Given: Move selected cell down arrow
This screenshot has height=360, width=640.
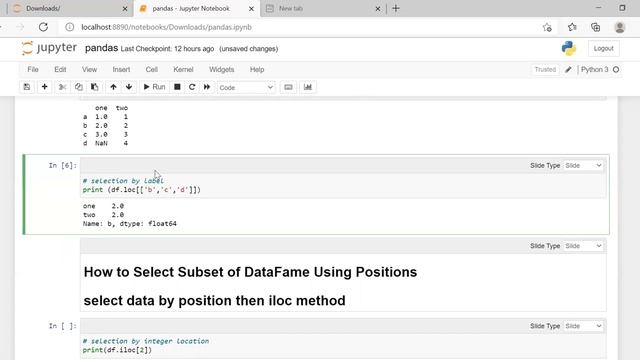Looking at the screenshot, I should coord(129,87).
